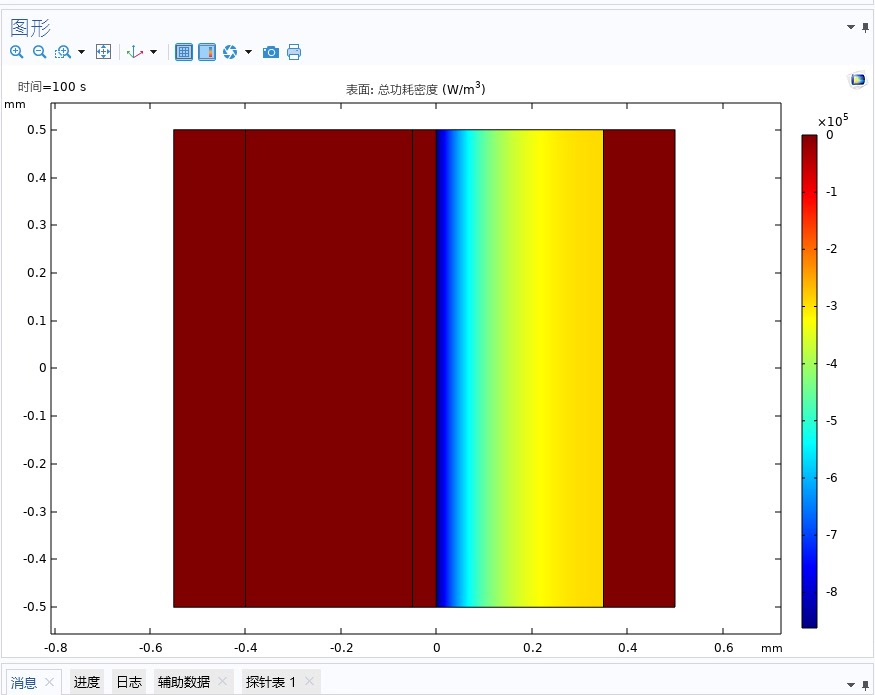This screenshot has width=875, height=695.
Task: Click the camera image snapshot icon
Action: (271, 52)
